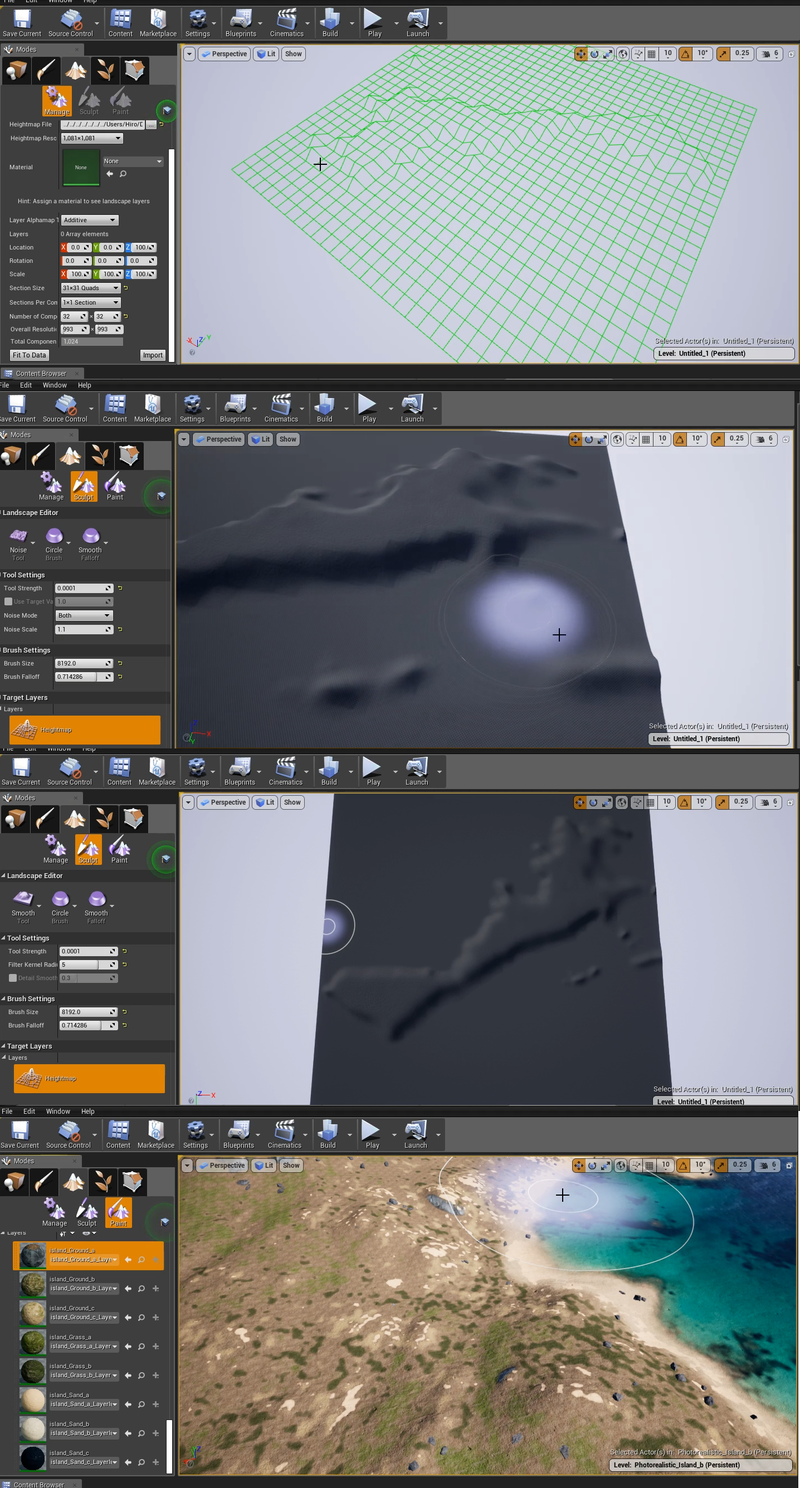
Task: Open the Layer Alphamap Type Additive dropdown
Action: 89,220
